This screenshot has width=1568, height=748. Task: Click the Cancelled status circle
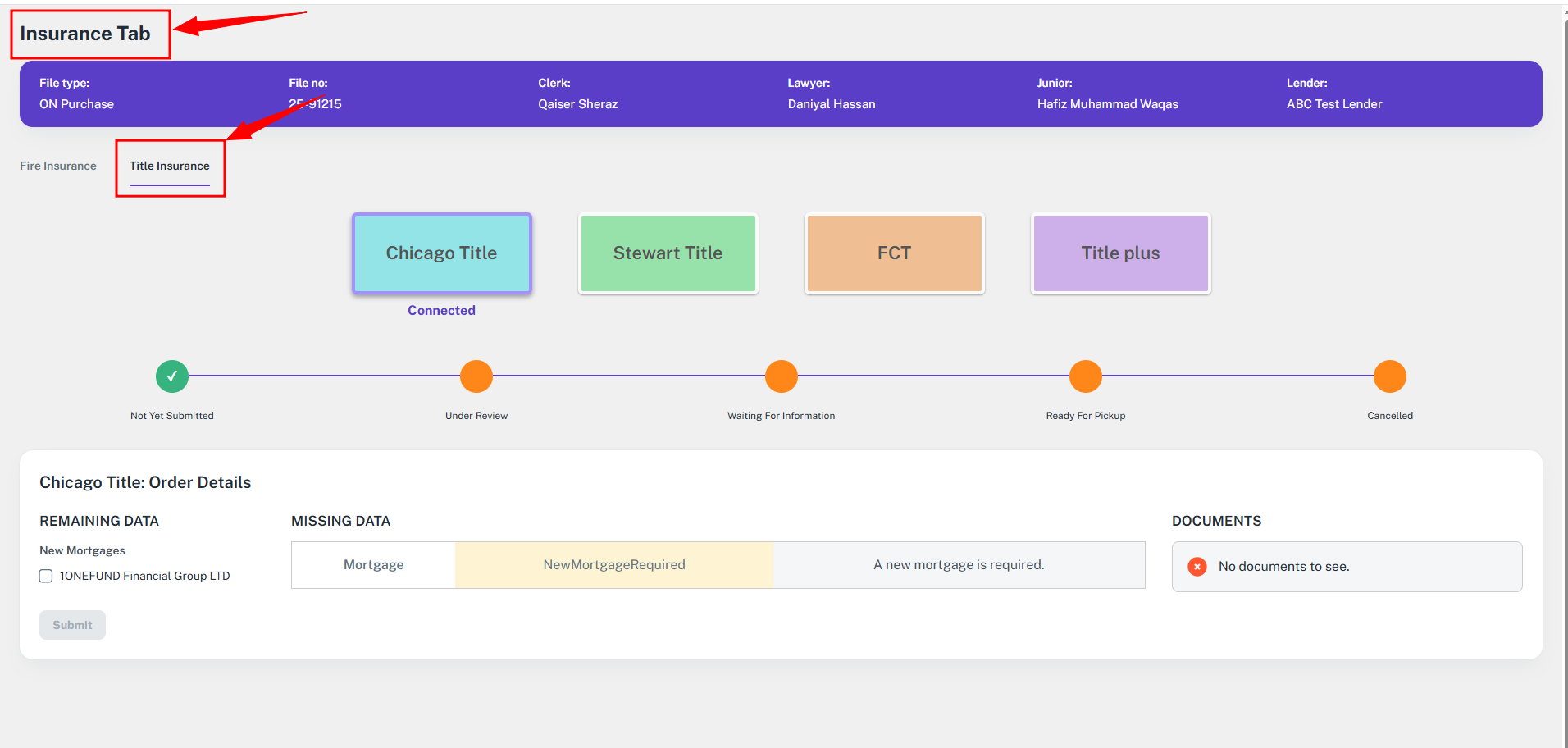pyautogui.click(x=1389, y=376)
